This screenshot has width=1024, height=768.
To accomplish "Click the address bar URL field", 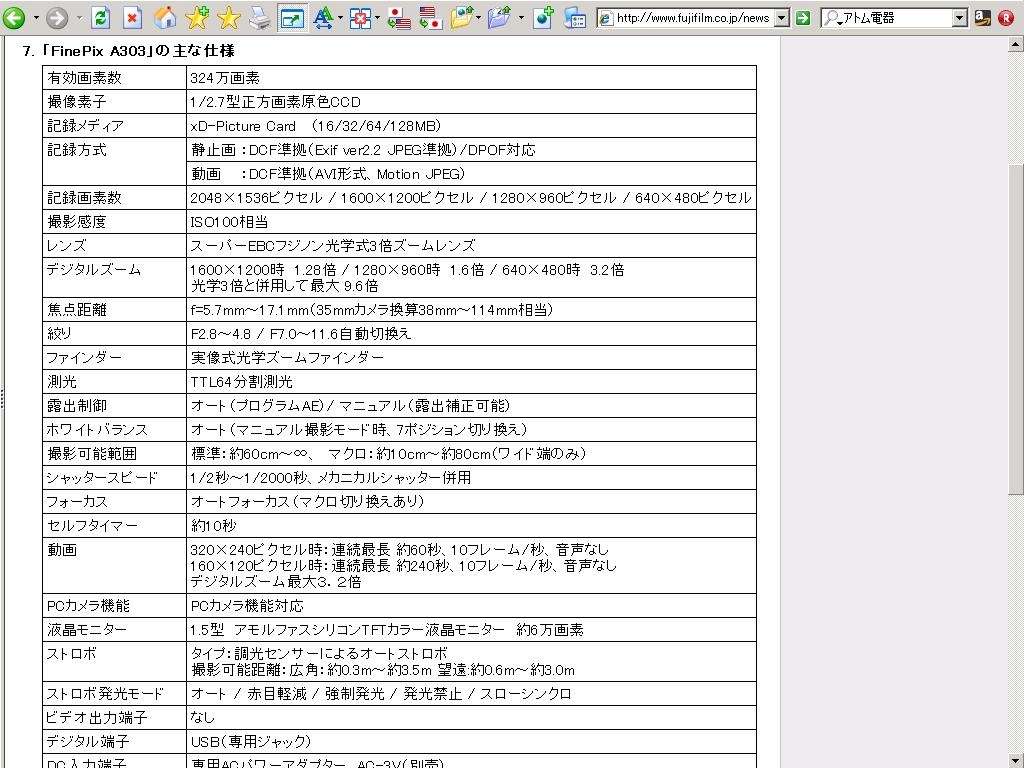I will [x=693, y=18].
